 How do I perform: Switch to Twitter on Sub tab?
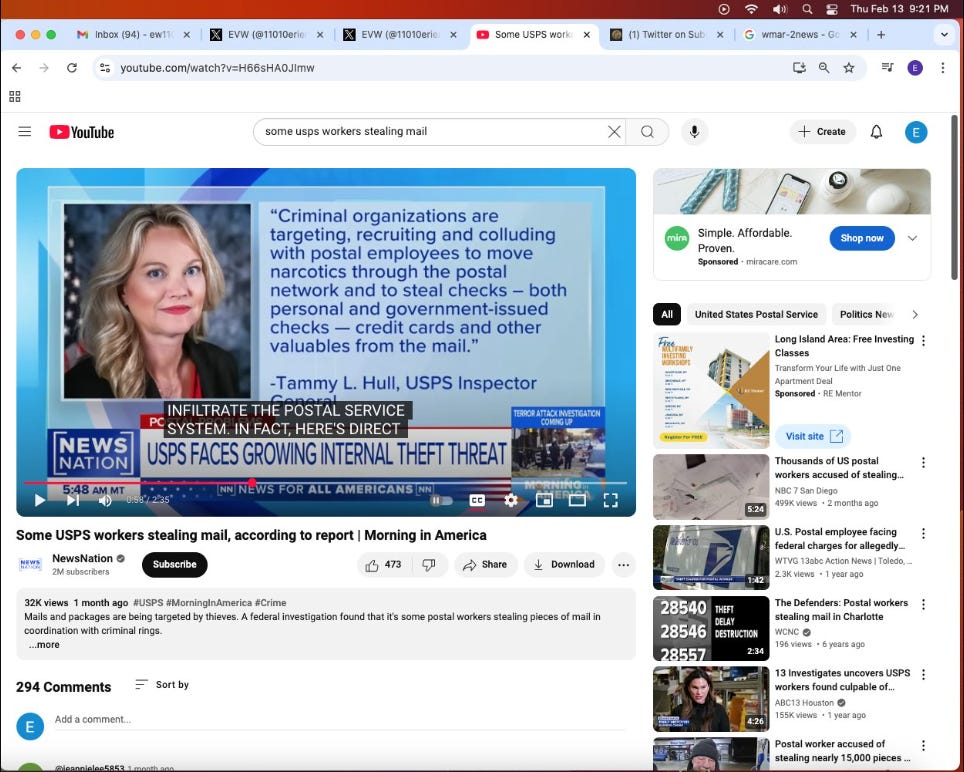point(666,34)
